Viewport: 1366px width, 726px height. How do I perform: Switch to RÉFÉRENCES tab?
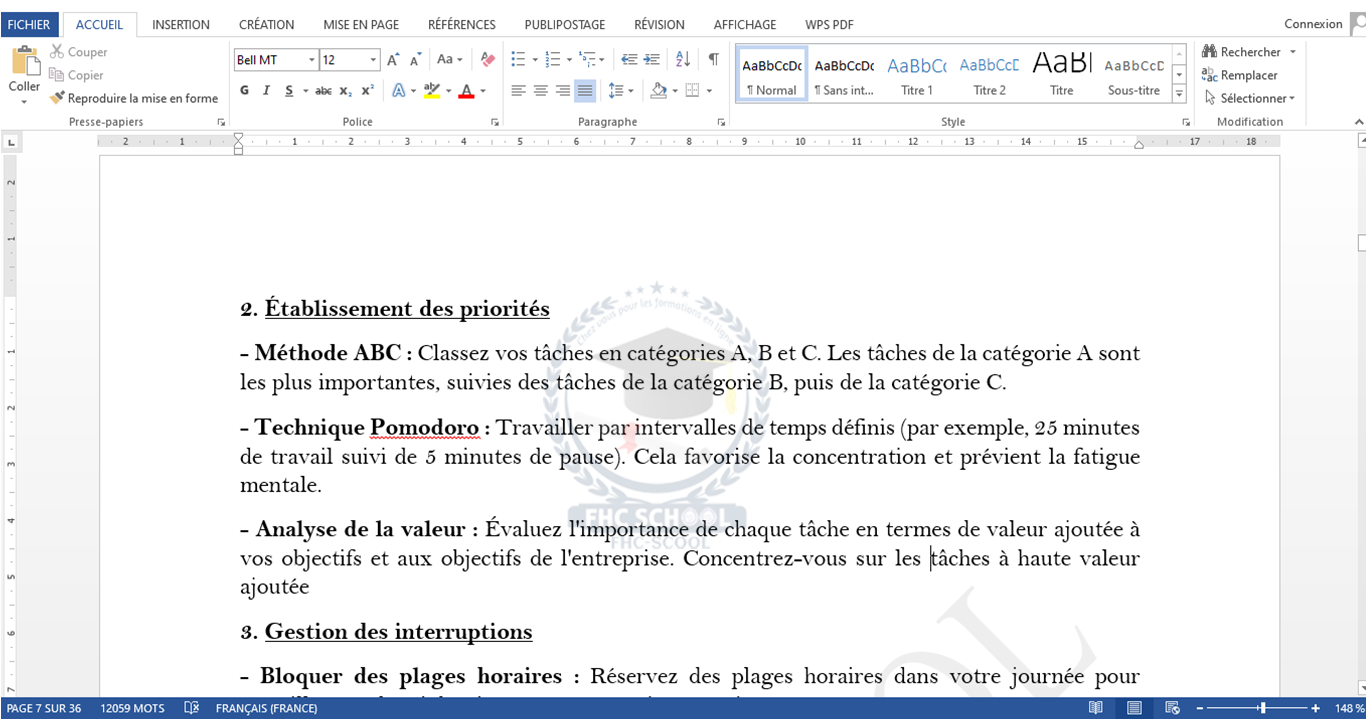click(x=461, y=24)
